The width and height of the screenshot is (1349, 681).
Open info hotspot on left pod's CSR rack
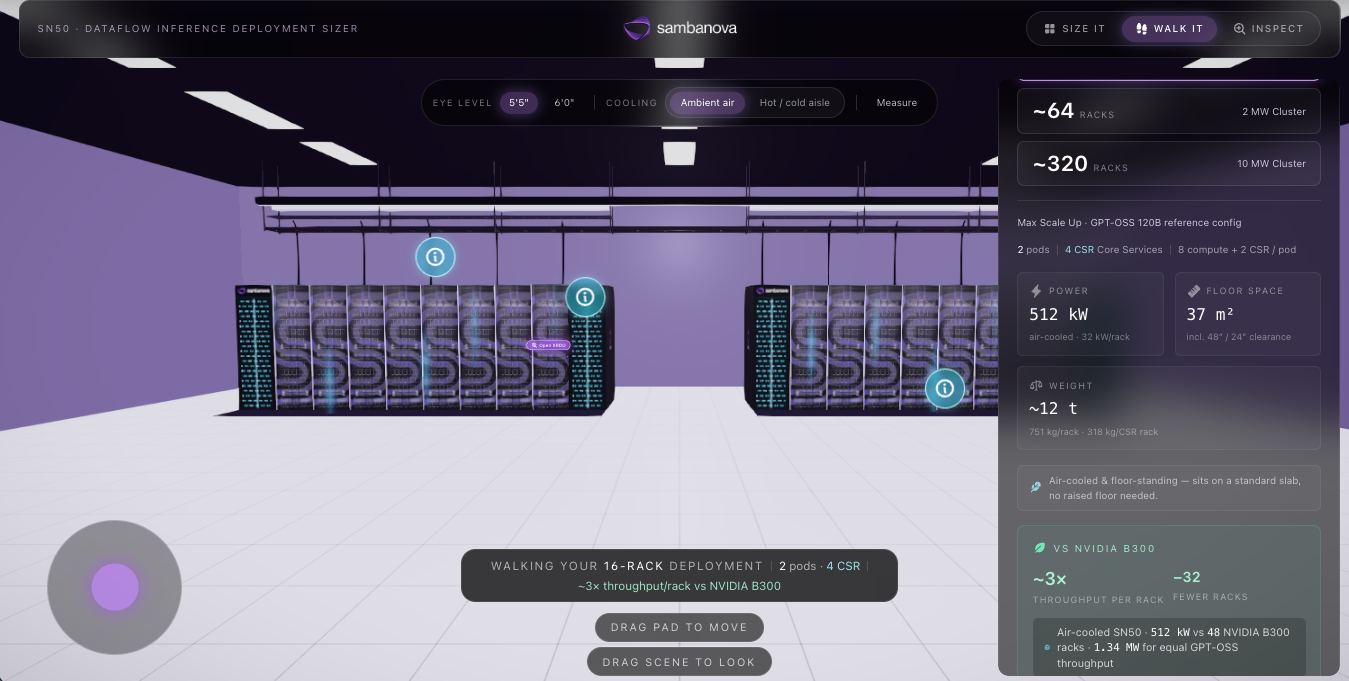pyautogui.click(x=585, y=297)
